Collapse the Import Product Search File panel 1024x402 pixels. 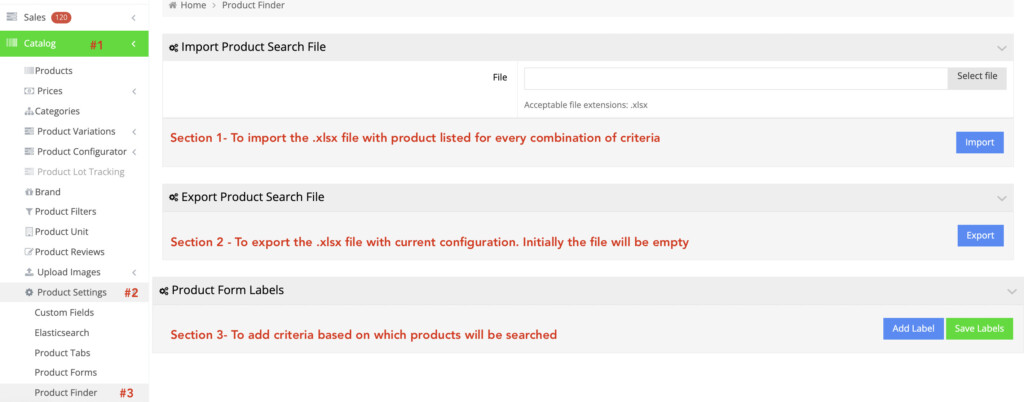(1001, 48)
